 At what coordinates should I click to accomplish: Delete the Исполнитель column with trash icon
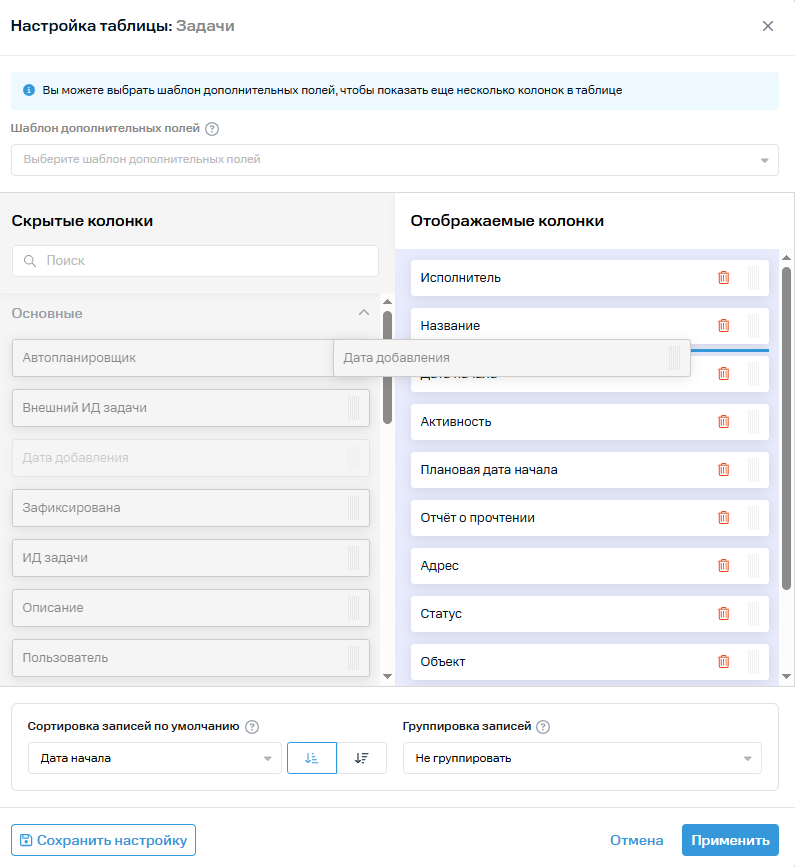724,278
